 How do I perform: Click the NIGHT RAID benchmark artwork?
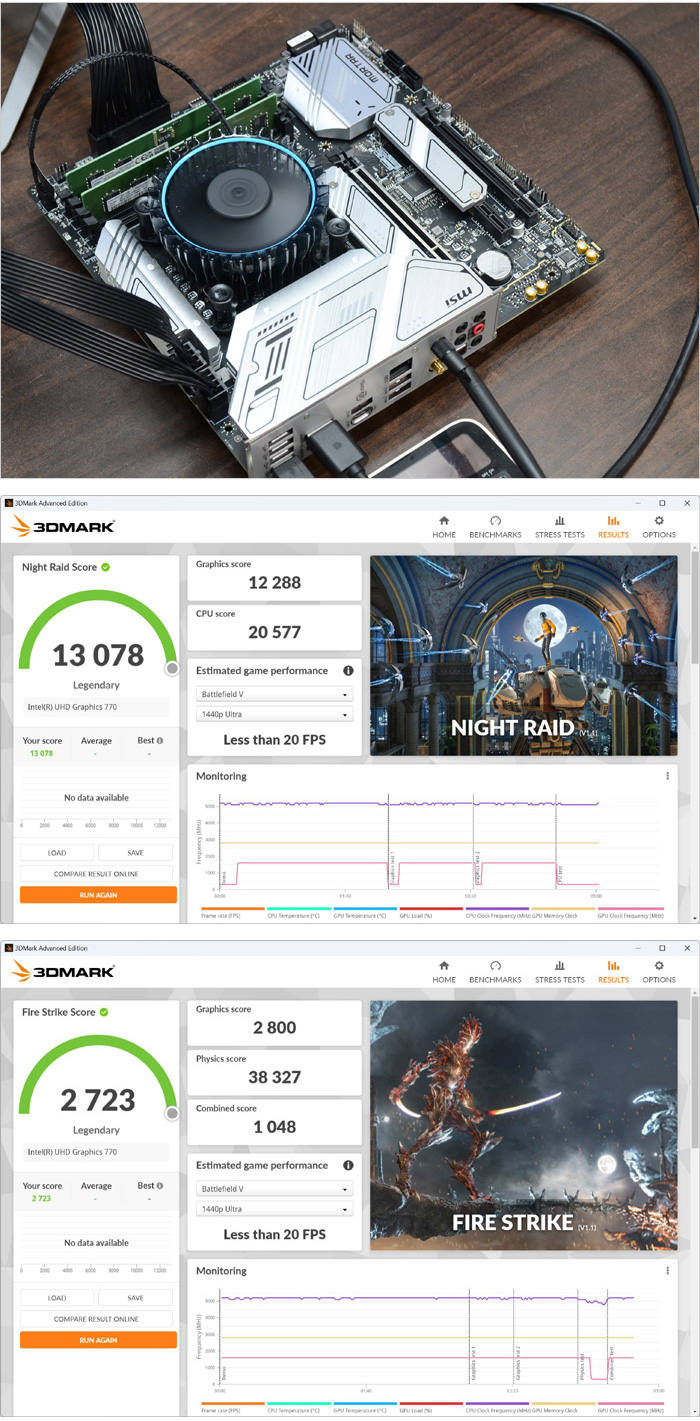coord(523,656)
